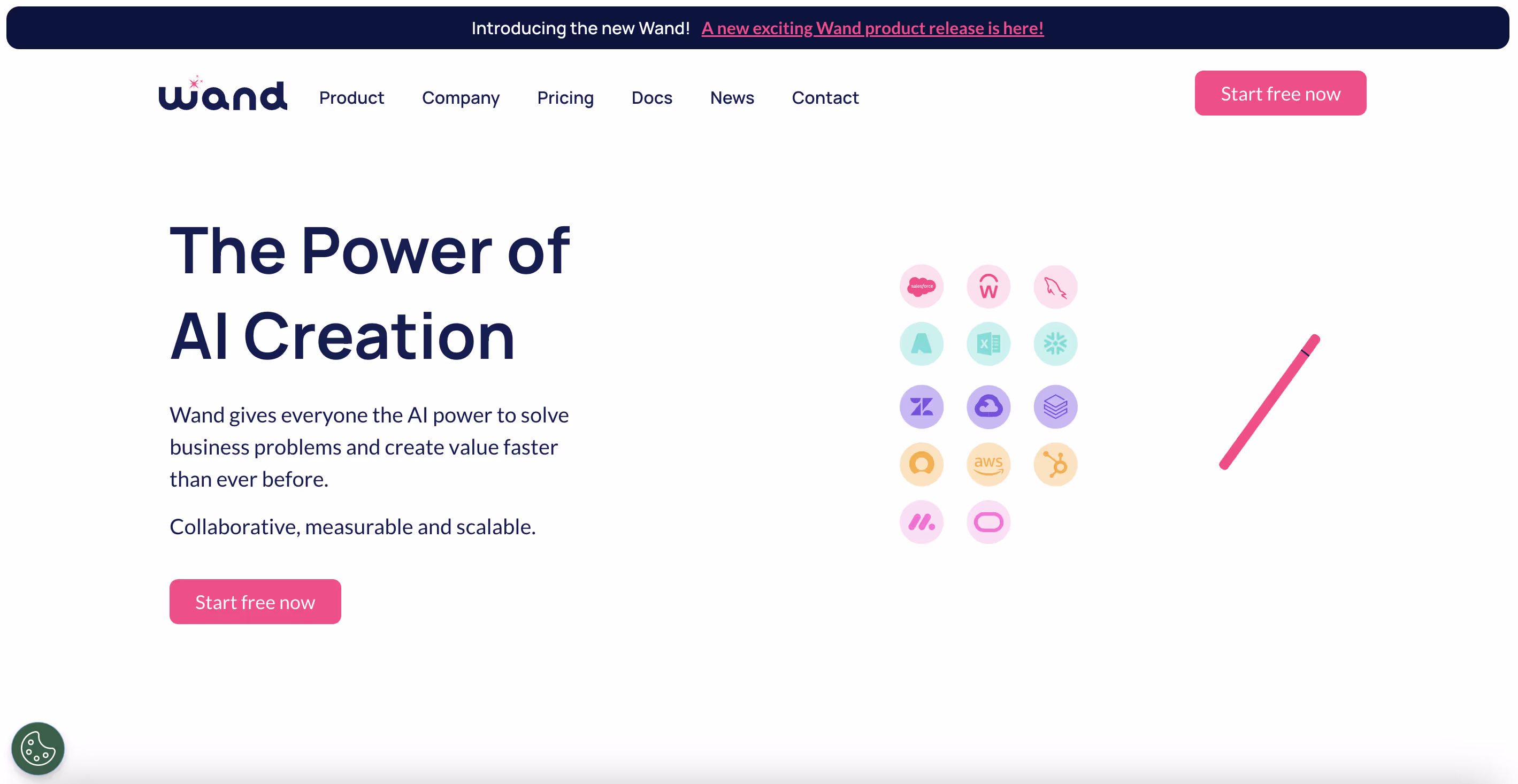
Task: Open the new Wand product release link
Action: click(872, 28)
